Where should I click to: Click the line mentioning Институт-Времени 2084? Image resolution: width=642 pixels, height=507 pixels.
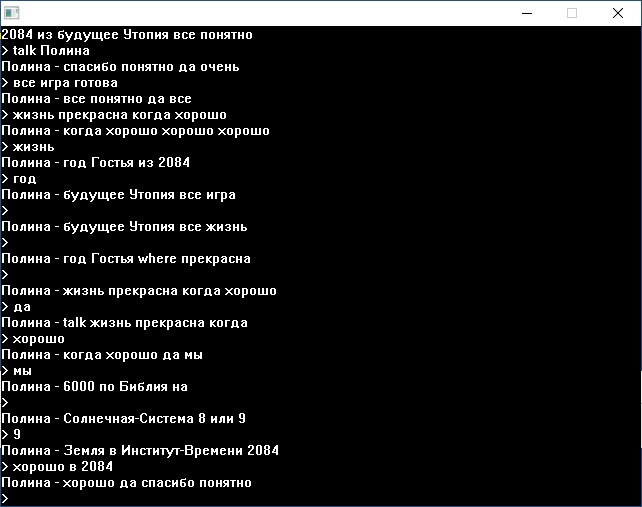click(140, 451)
